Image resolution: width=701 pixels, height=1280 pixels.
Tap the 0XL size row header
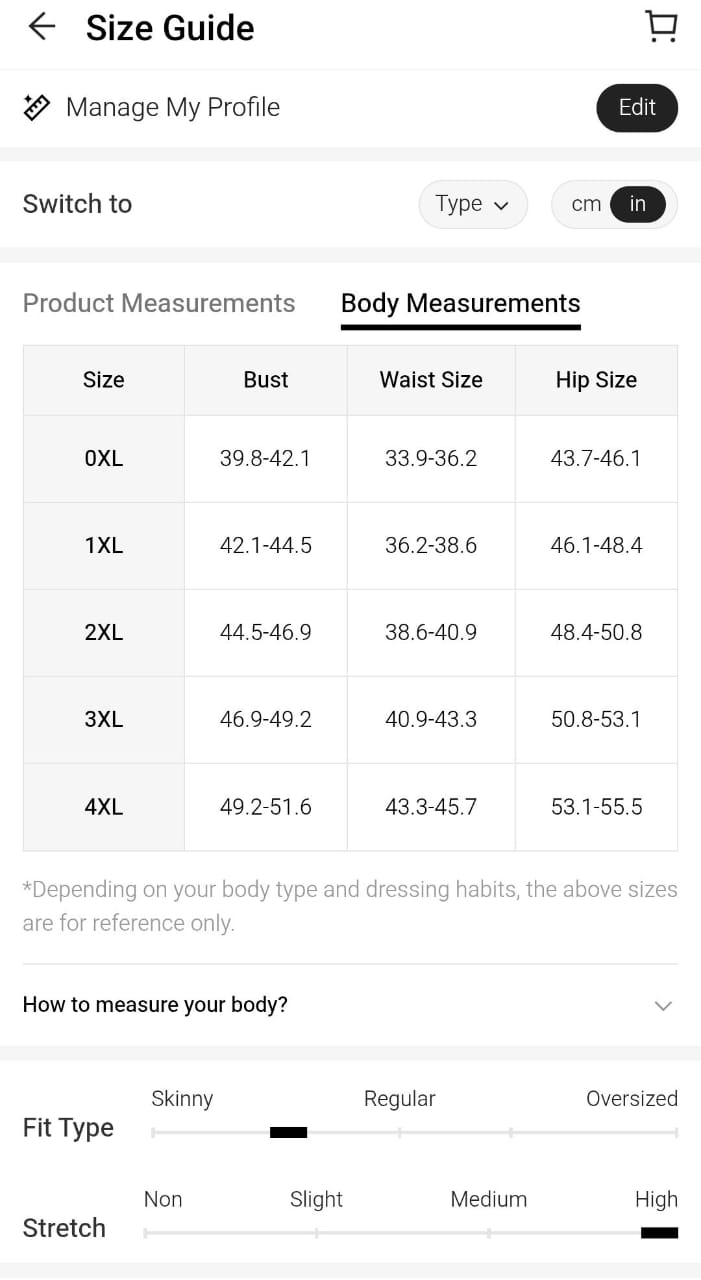[104, 458]
